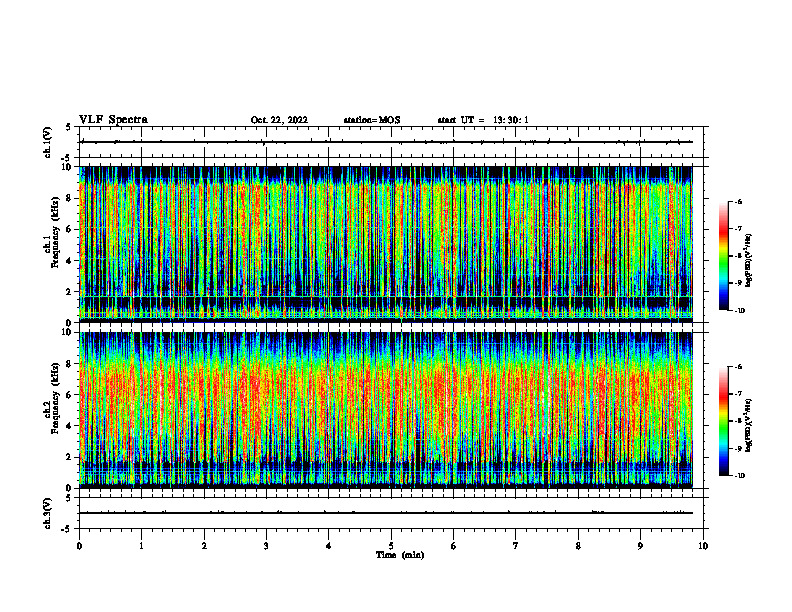Click the ch.2 colorbar log(PSD) label
Screen dimensions: 792x612
point(748,425)
